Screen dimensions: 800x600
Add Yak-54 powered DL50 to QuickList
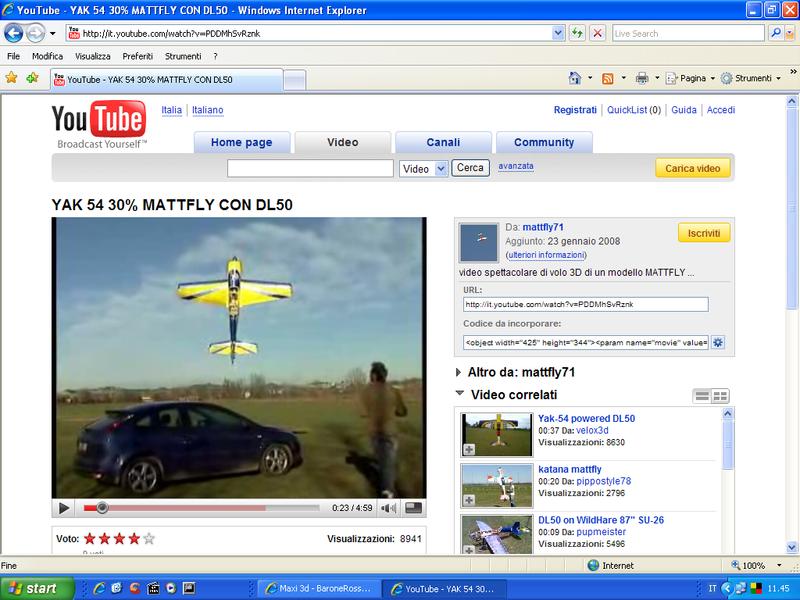[469, 450]
